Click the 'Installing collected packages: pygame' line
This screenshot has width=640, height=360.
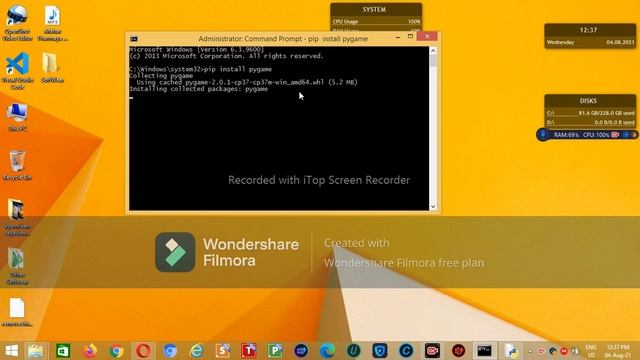[x=199, y=89]
